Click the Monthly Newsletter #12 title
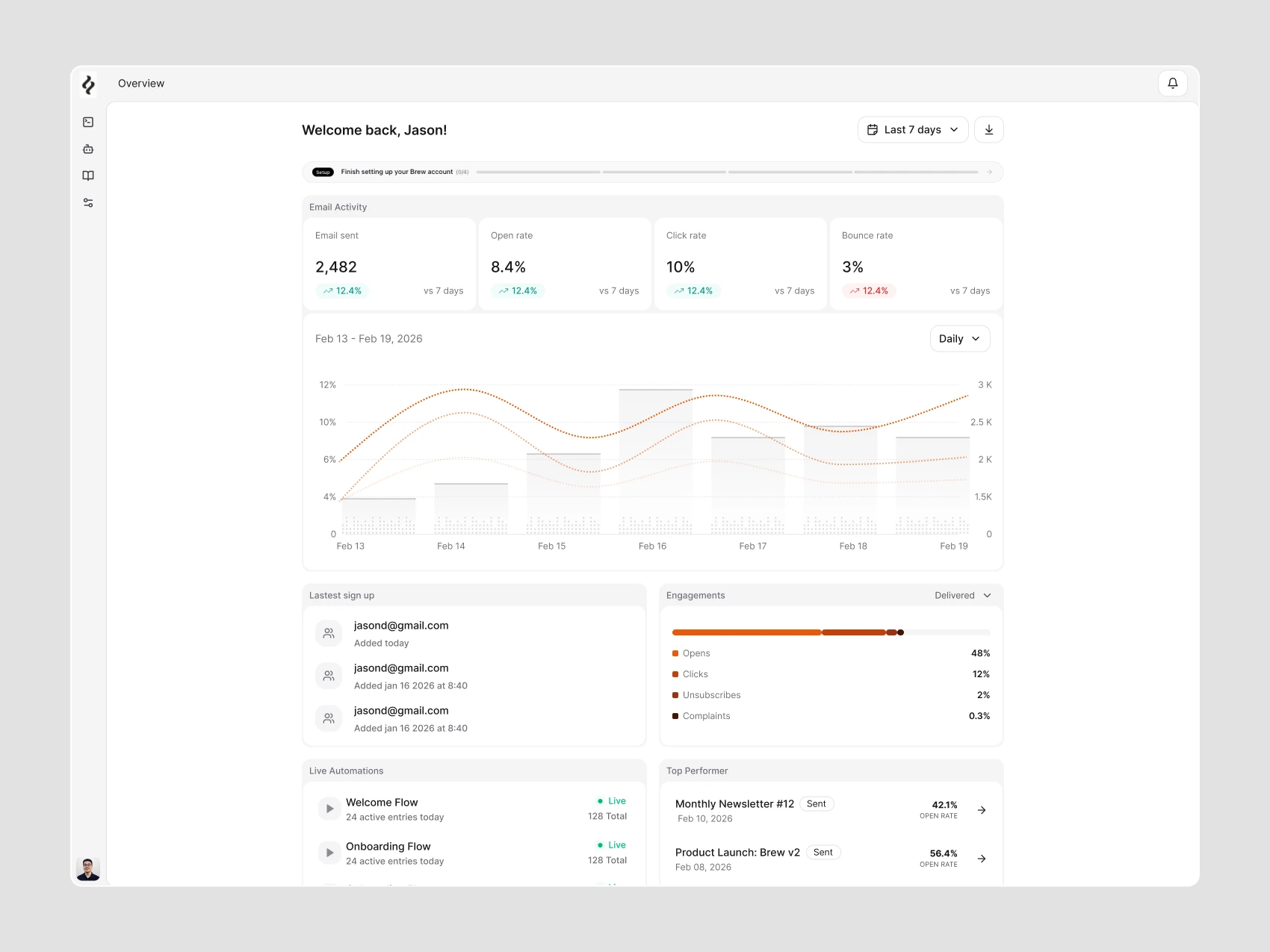 coord(734,803)
